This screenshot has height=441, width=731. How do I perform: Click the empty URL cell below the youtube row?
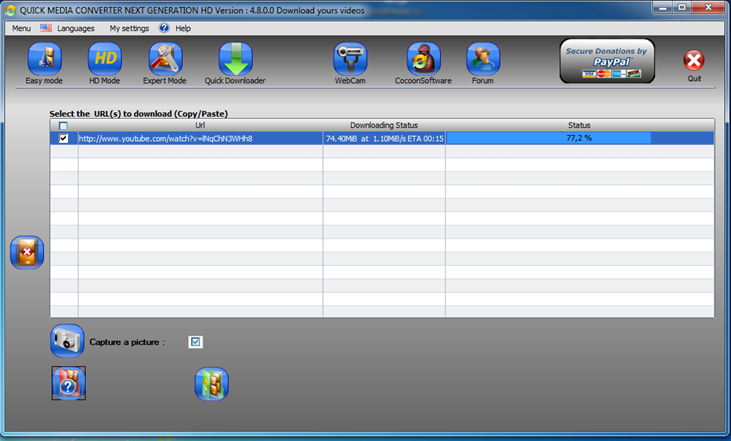(200, 152)
